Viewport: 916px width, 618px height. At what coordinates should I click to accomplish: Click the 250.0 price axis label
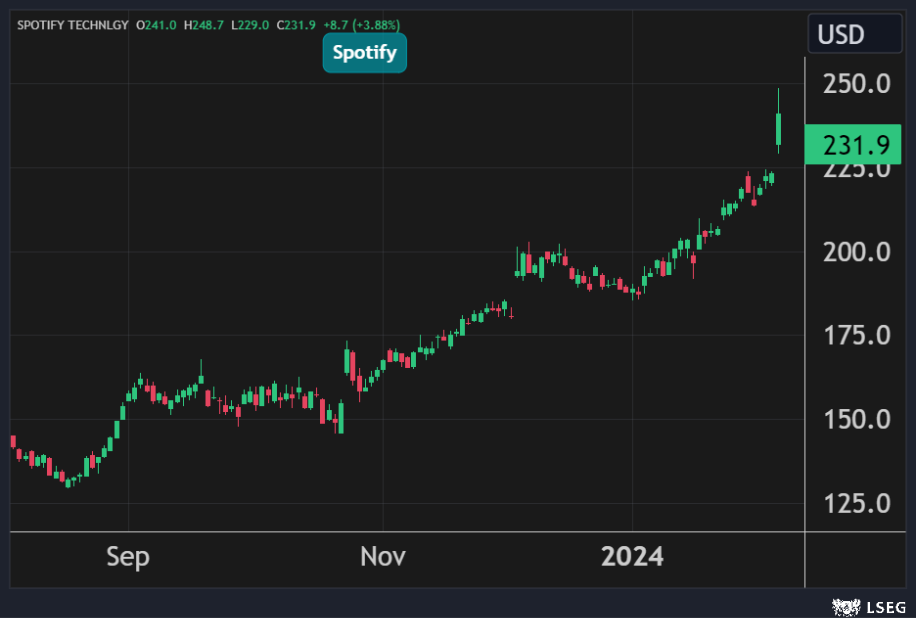coord(855,84)
